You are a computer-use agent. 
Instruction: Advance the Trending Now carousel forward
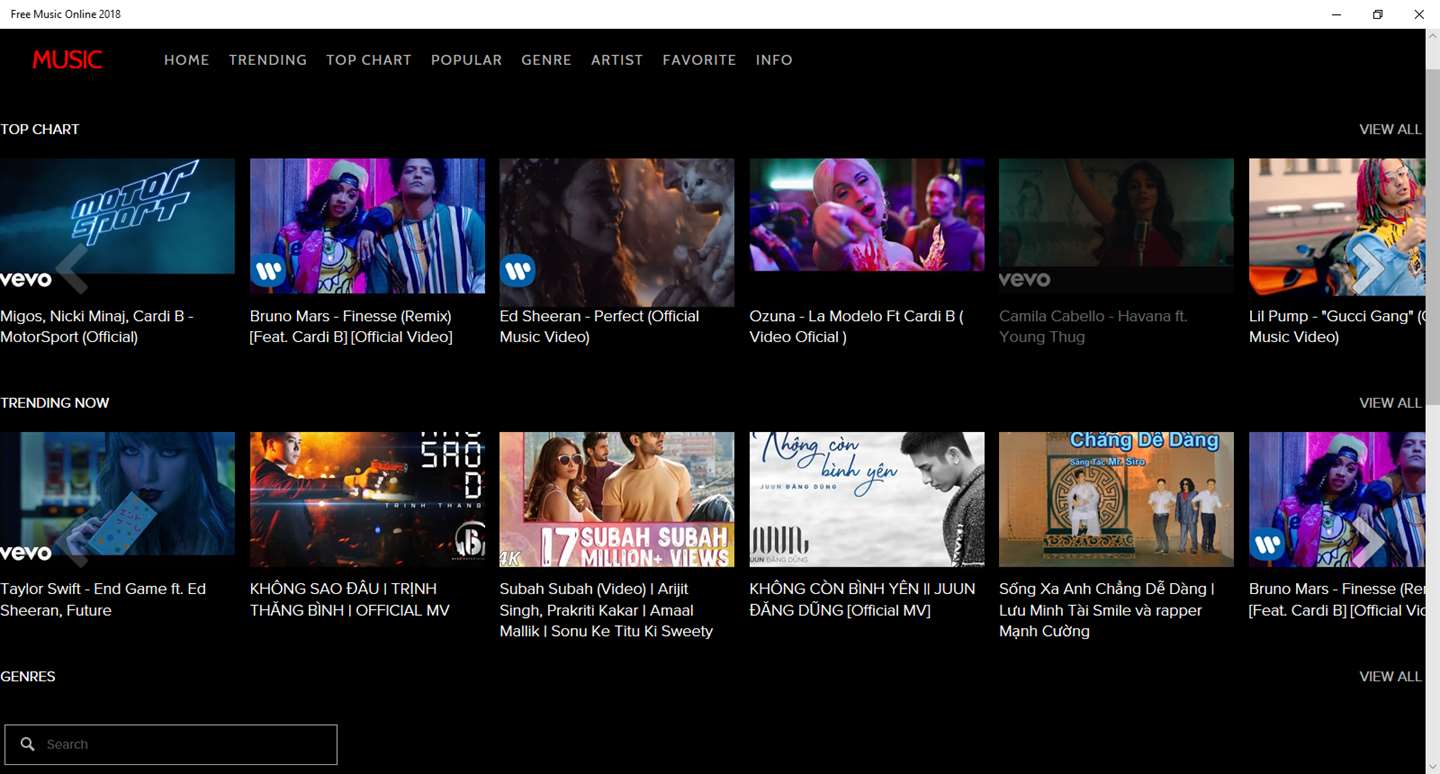pyautogui.click(x=1368, y=541)
